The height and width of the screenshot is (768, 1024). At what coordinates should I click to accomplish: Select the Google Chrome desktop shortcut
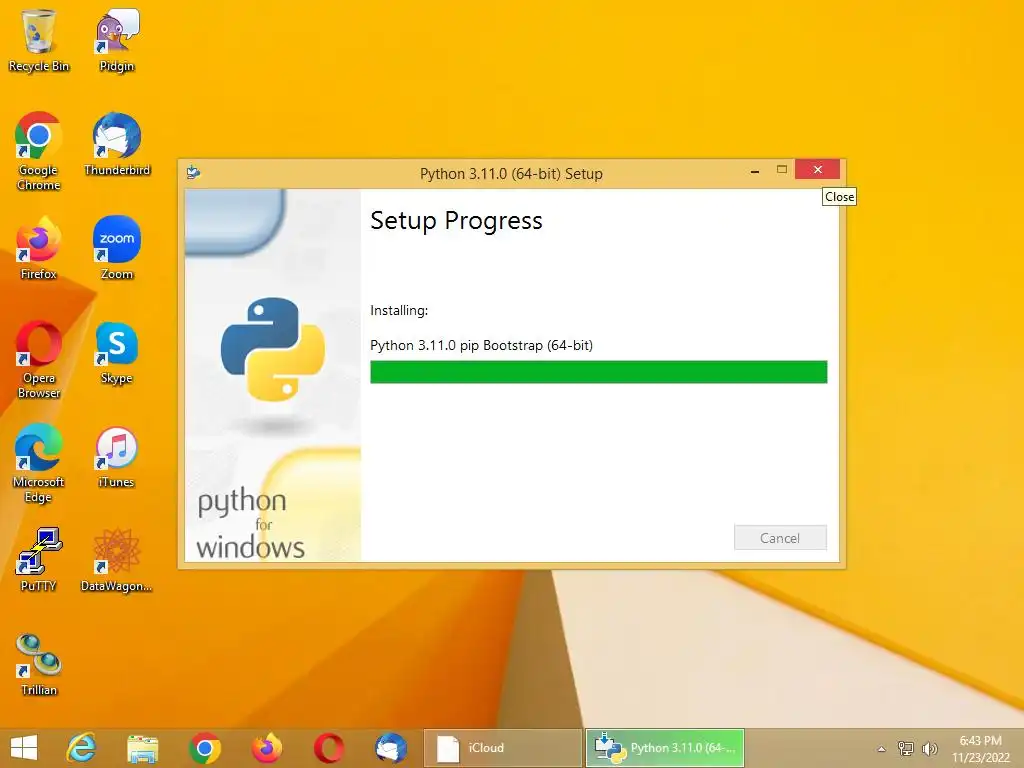click(x=39, y=152)
